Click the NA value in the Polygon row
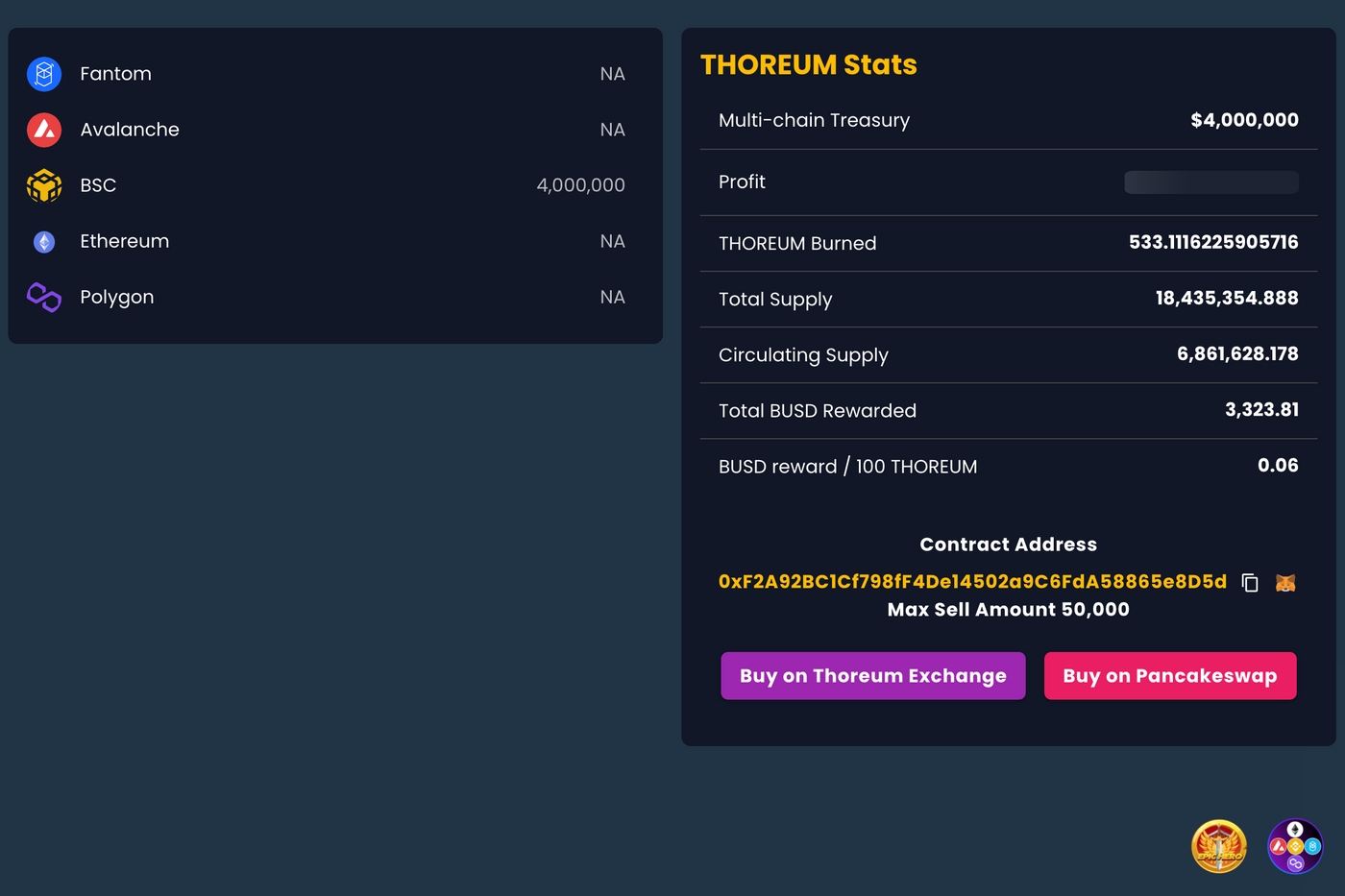This screenshot has height=896, width=1345. [x=613, y=297]
